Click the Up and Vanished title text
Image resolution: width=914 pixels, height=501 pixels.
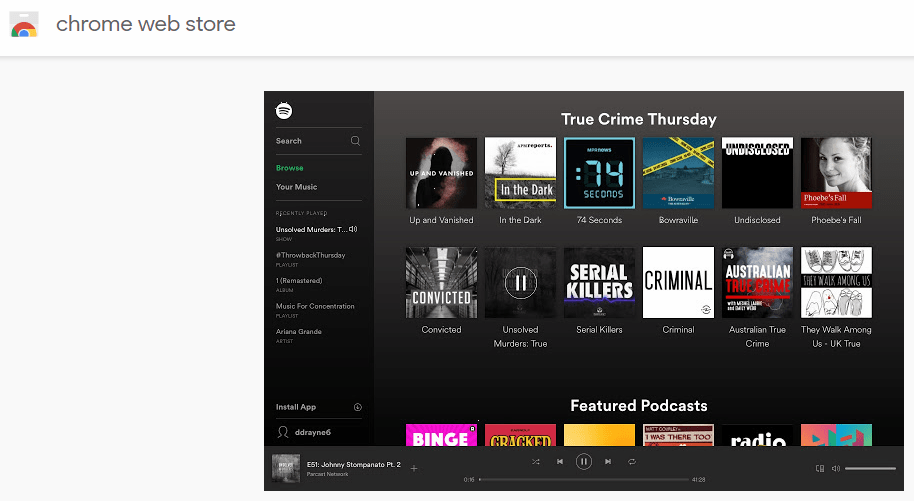click(x=441, y=220)
